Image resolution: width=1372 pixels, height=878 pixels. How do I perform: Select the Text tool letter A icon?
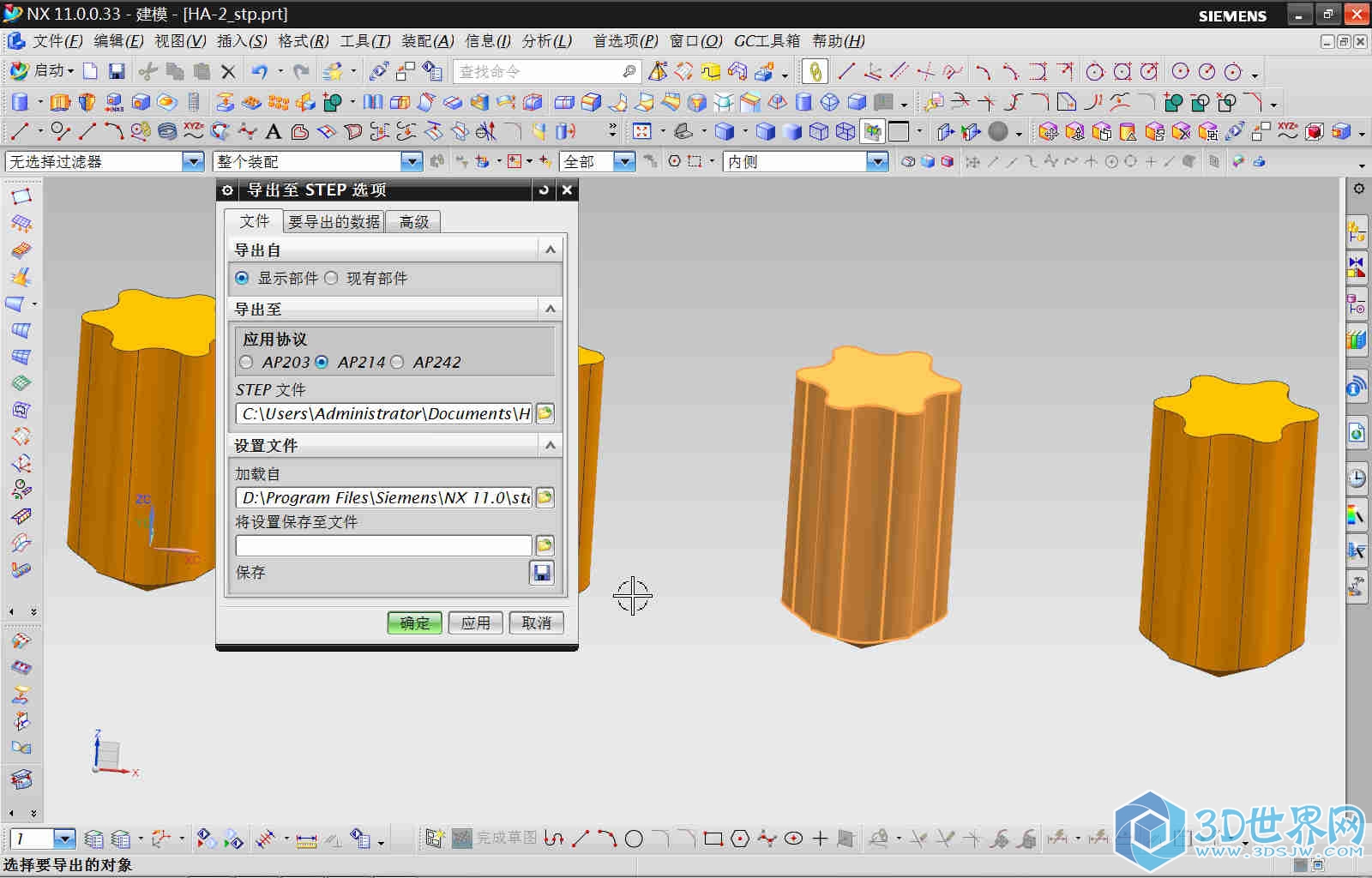click(x=274, y=131)
